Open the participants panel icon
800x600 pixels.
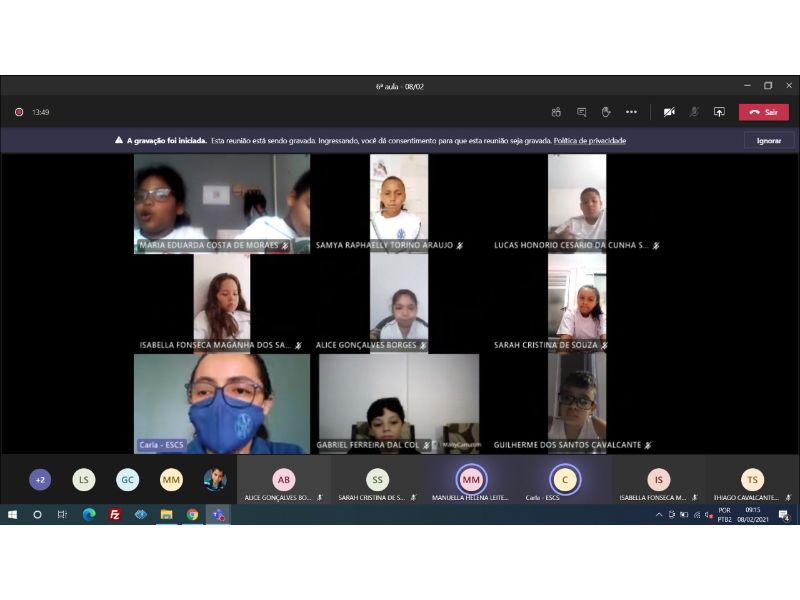click(x=556, y=112)
